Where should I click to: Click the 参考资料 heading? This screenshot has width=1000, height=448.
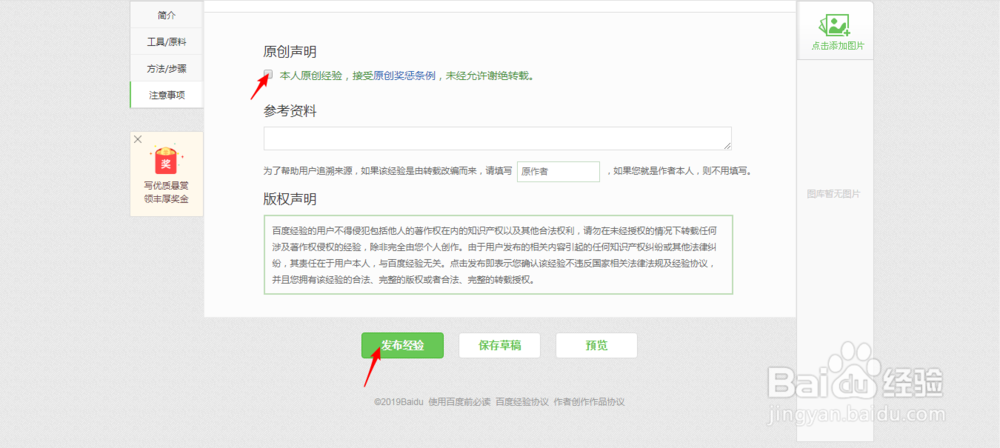point(290,111)
